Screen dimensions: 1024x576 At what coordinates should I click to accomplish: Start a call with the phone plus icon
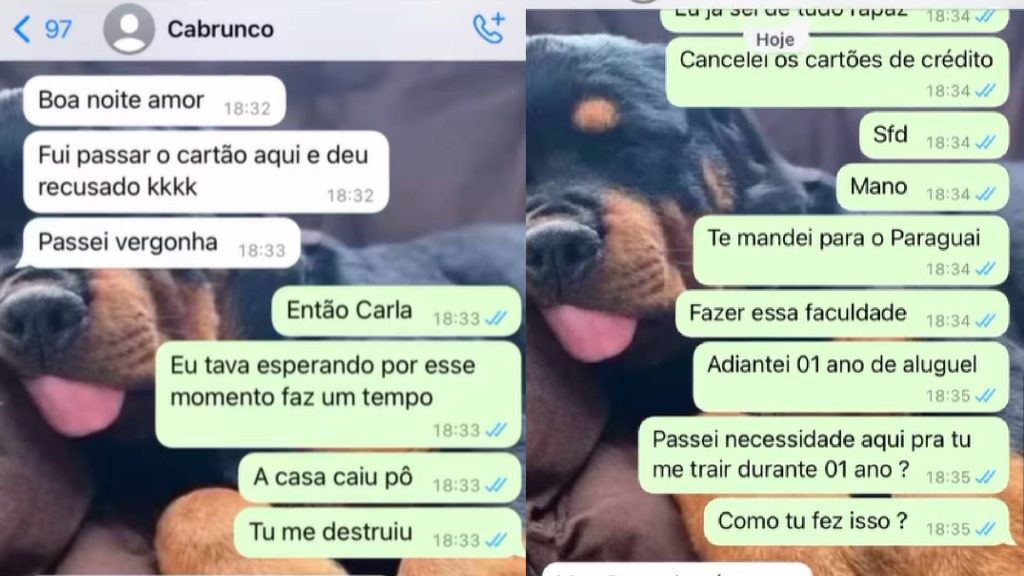click(x=488, y=29)
